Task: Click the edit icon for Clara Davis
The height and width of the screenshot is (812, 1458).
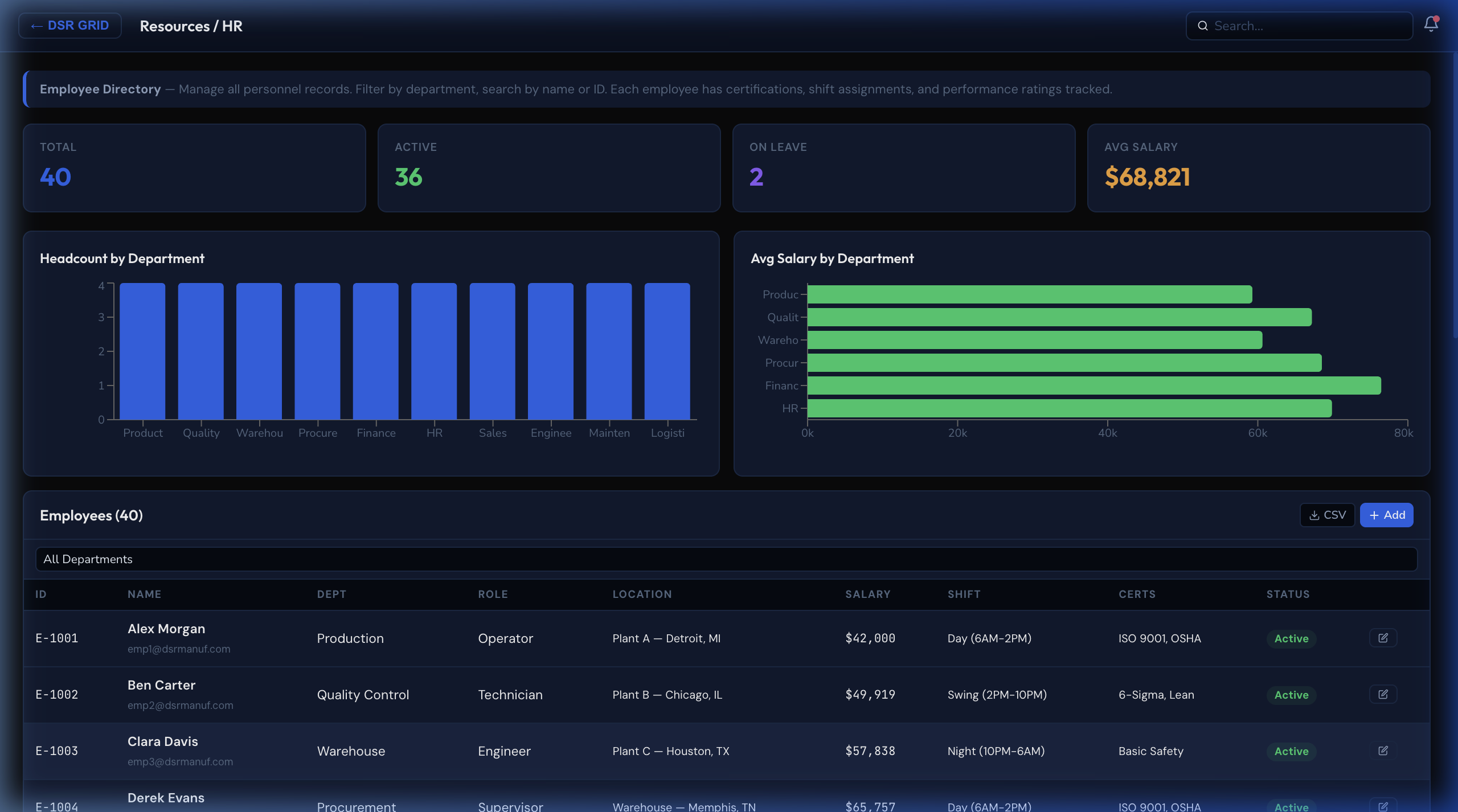Action: [1383, 751]
